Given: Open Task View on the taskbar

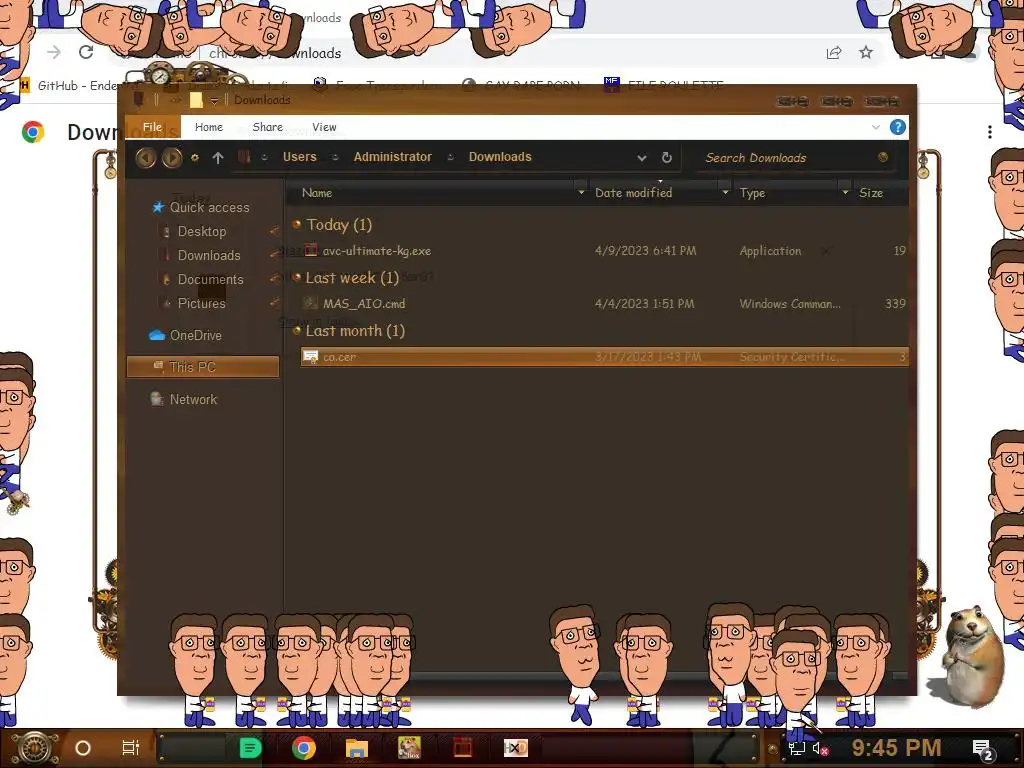Looking at the screenshot, I should 131,748.
